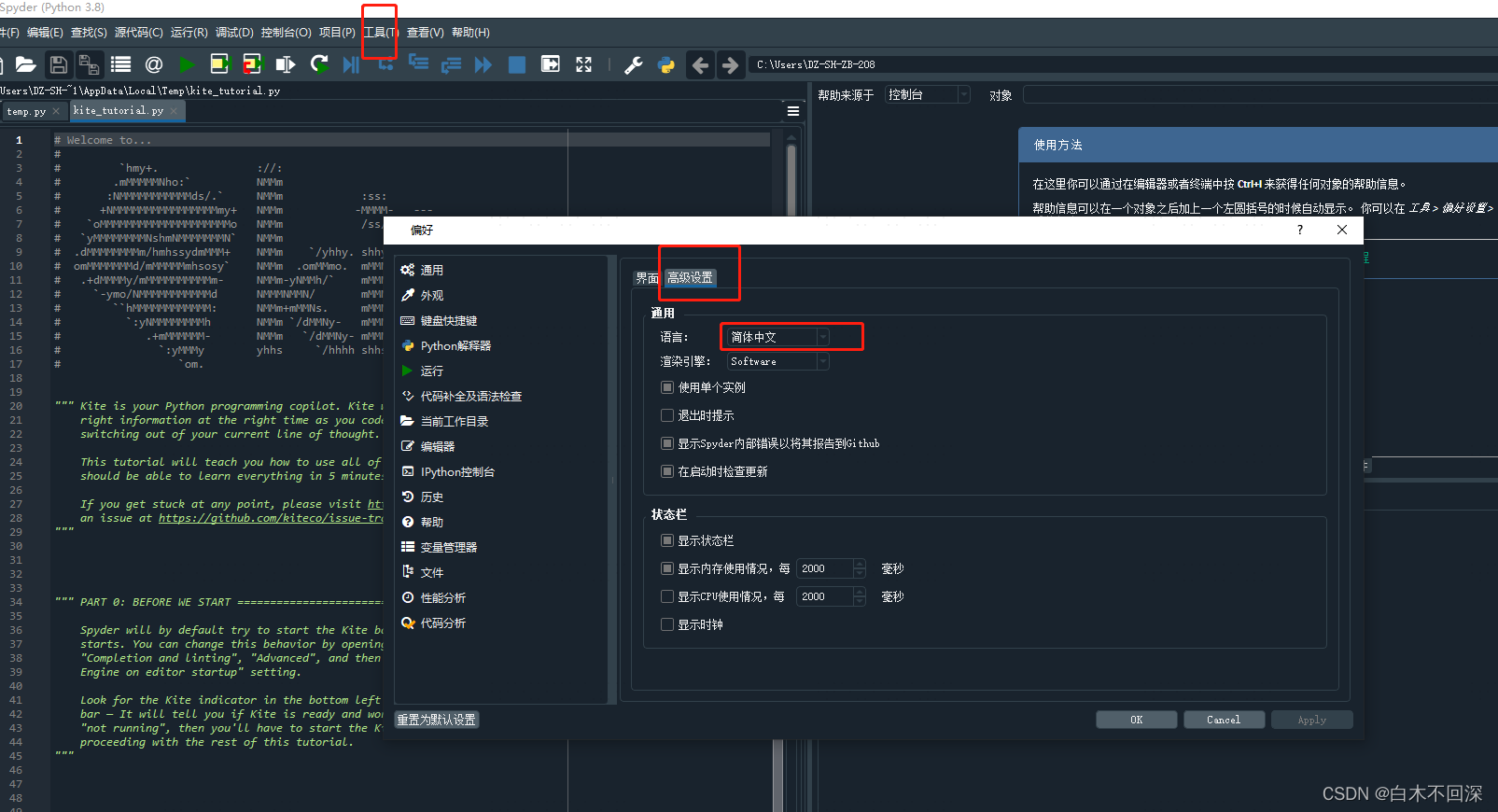Image resolution: width=1498 pixels, height=812 pixels.
Task: Switch to the 高级设置 tab
Action: [x=690, y=277]
